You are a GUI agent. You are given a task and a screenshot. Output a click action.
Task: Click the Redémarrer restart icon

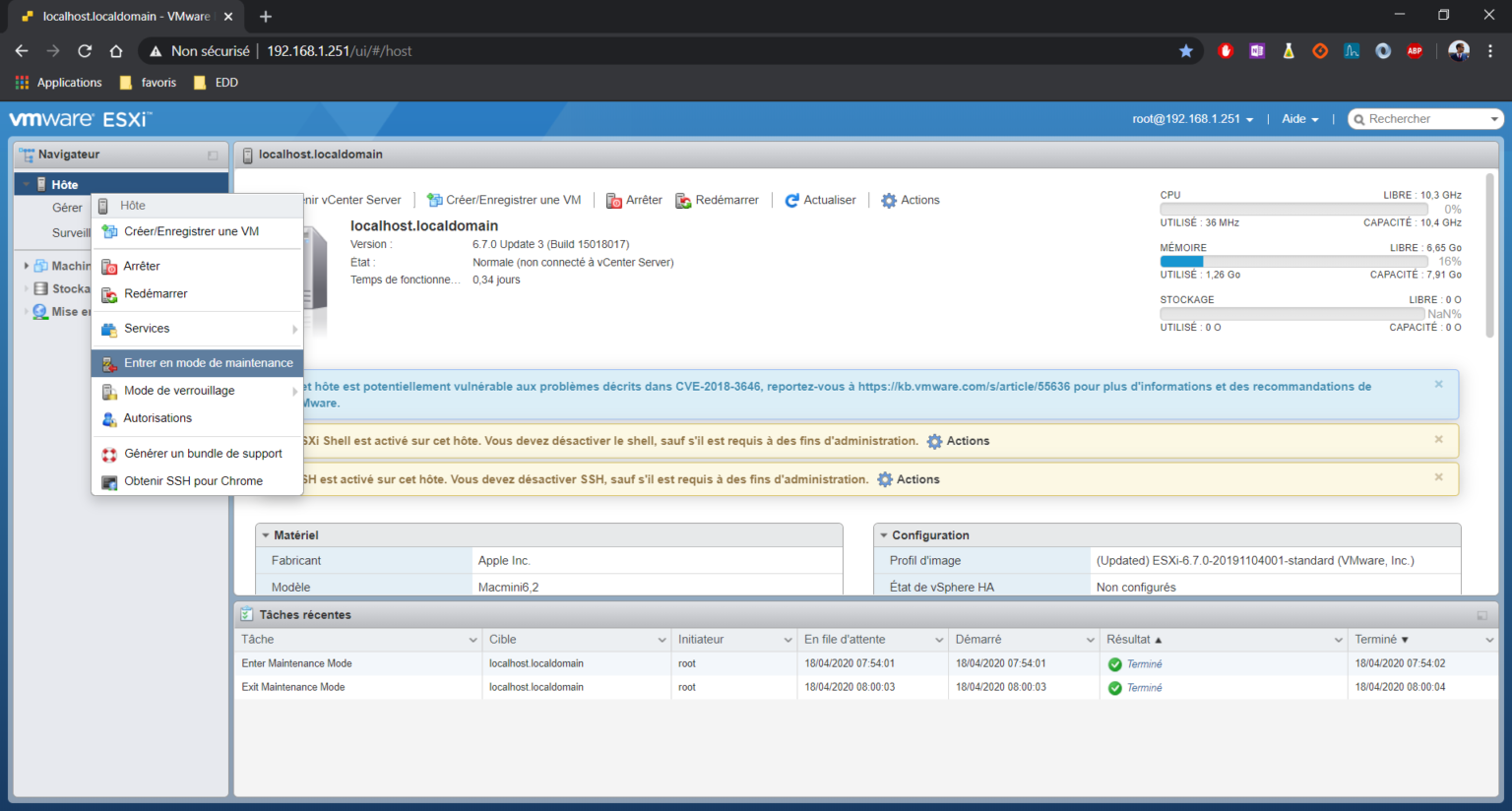pyautogui.click(x=683, y=200)
